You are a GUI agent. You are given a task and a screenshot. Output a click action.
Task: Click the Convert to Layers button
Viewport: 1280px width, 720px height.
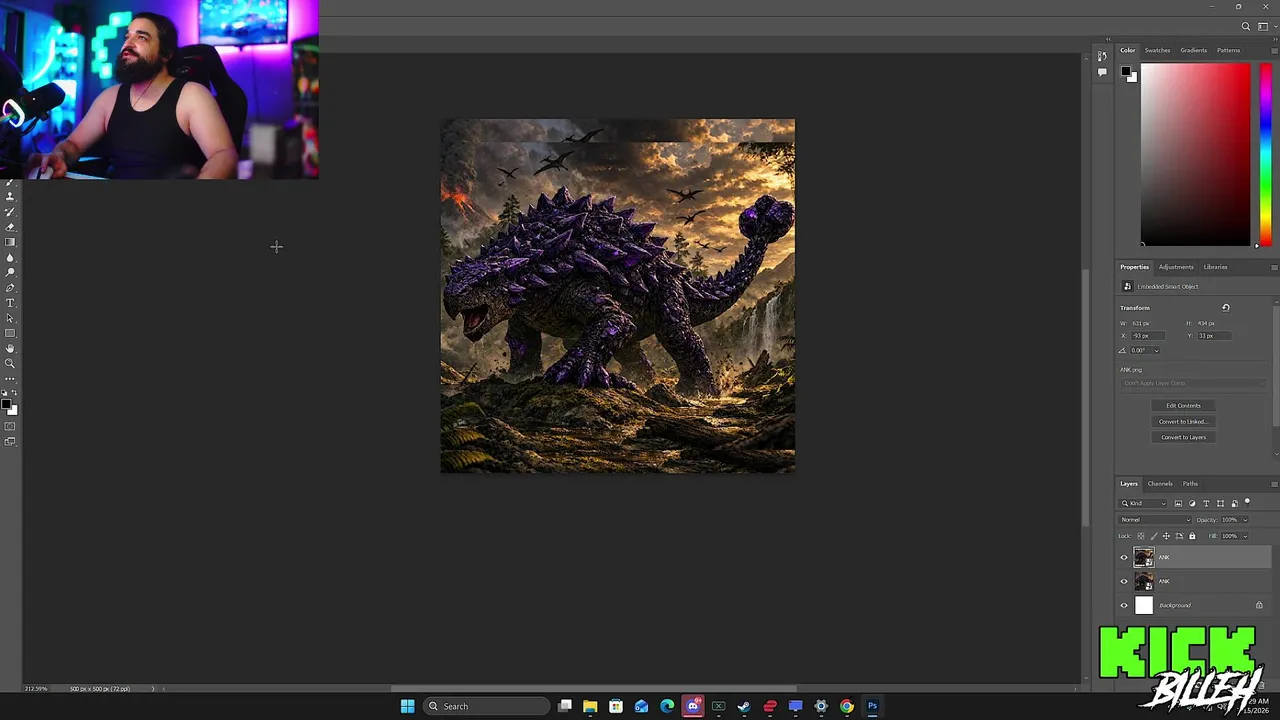(x=1183, y=437)
